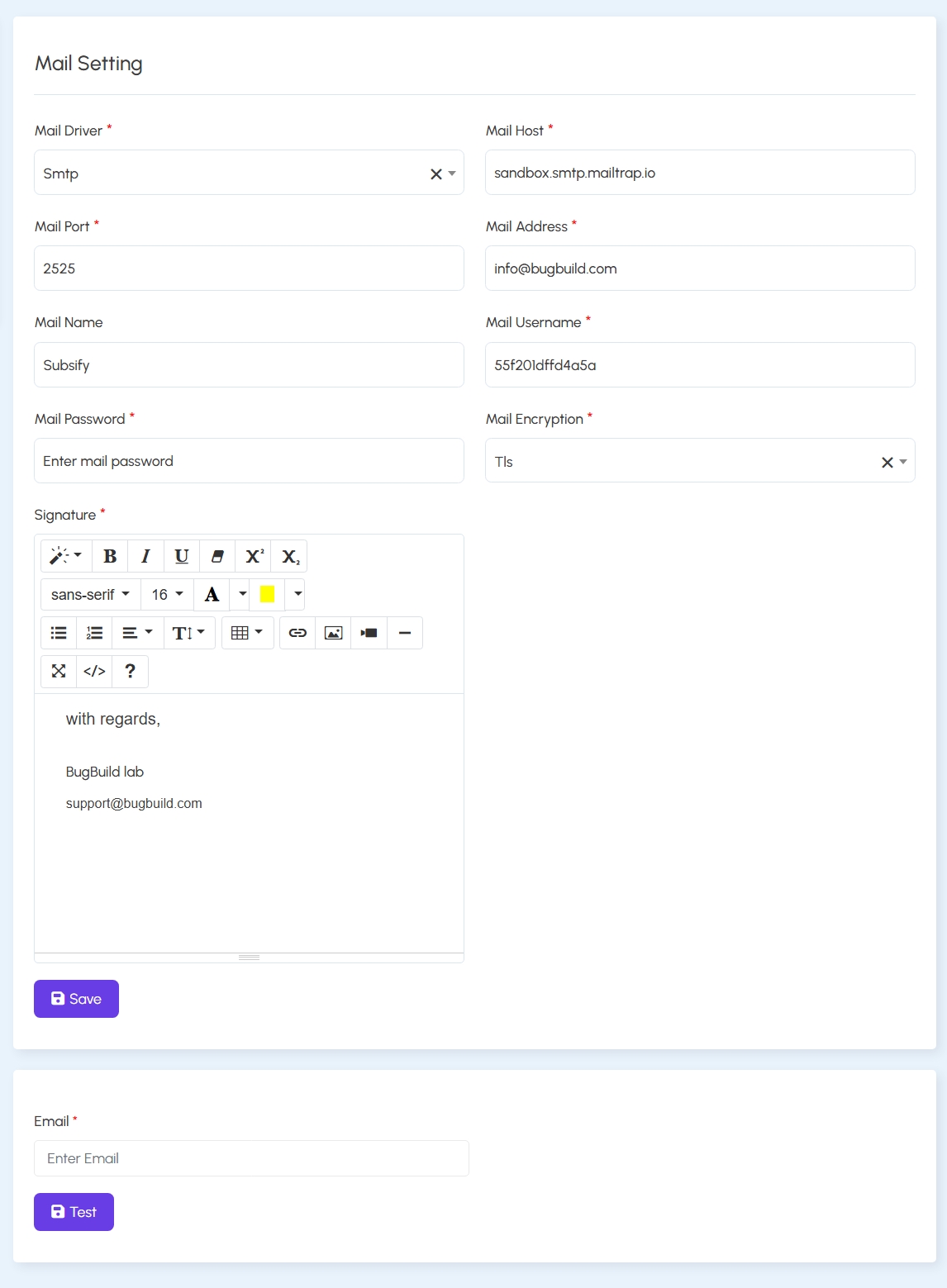Toggle fullscreen editor mode
The image size is (947, 1288).
tap(59, 671)
